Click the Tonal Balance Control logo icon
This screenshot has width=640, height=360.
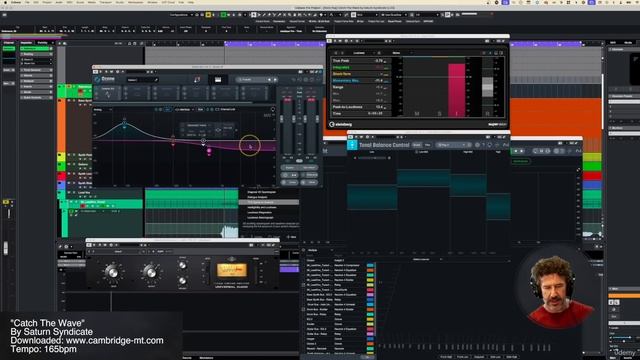(352, 145)
